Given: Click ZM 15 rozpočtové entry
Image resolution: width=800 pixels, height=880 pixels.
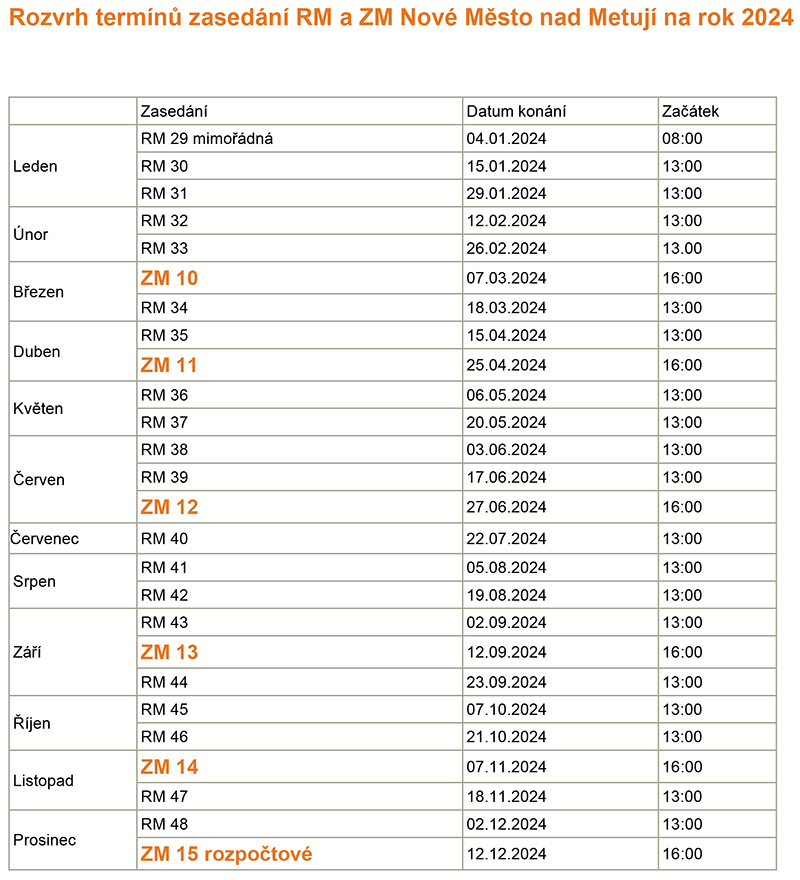Looking at the screenshot, I should tap(226, 854).
